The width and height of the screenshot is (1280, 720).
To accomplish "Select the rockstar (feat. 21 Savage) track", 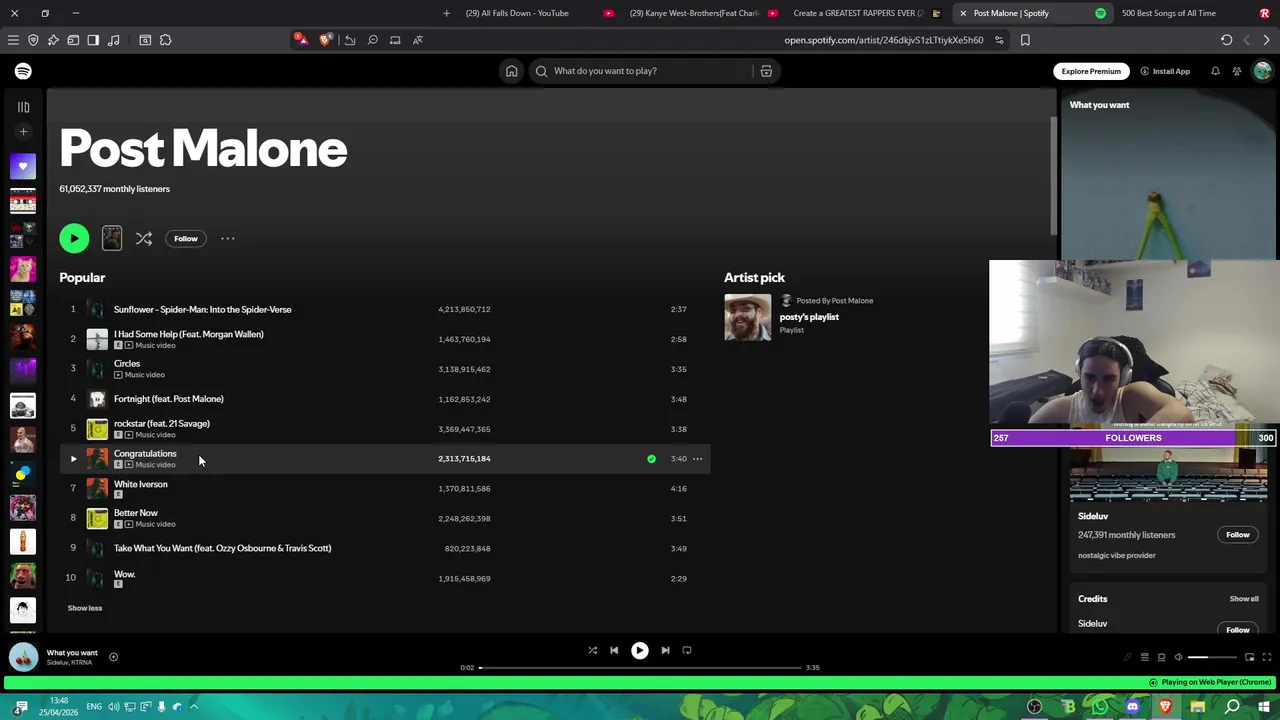I will tap(162, 423).
